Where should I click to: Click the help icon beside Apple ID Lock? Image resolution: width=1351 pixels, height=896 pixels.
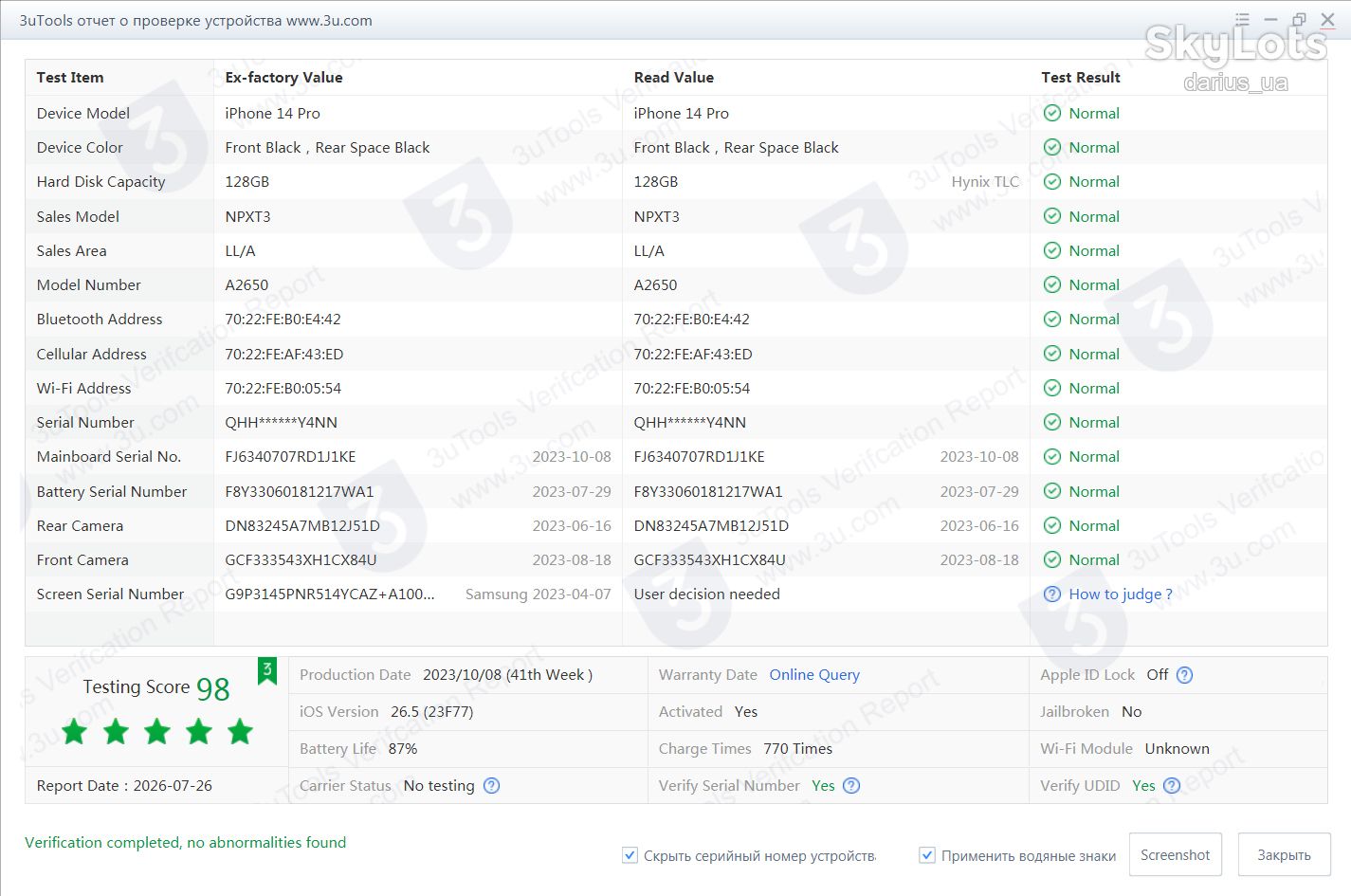1184,675
